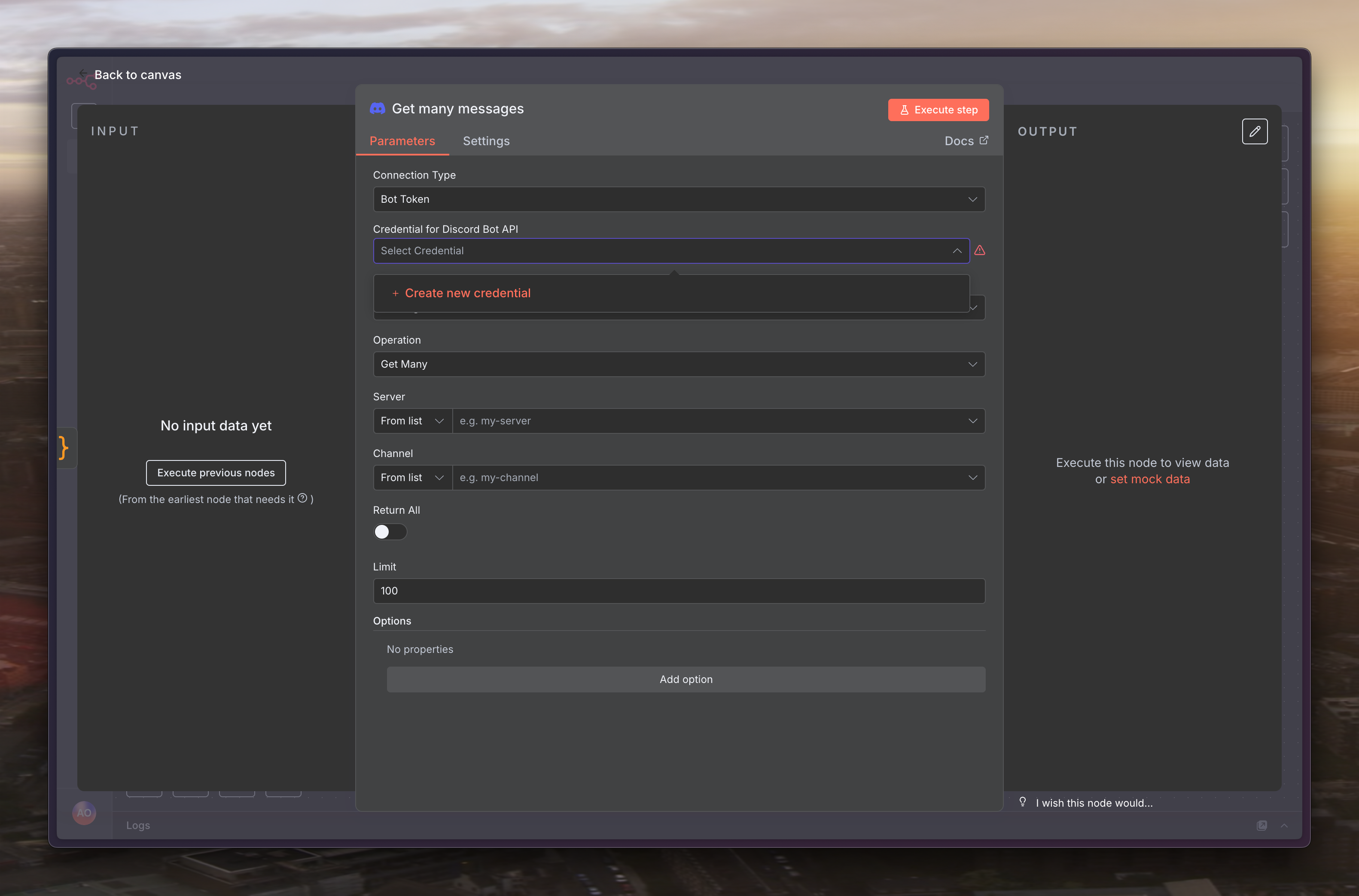Click the back arrow to canvas

[x=83, y=73]
